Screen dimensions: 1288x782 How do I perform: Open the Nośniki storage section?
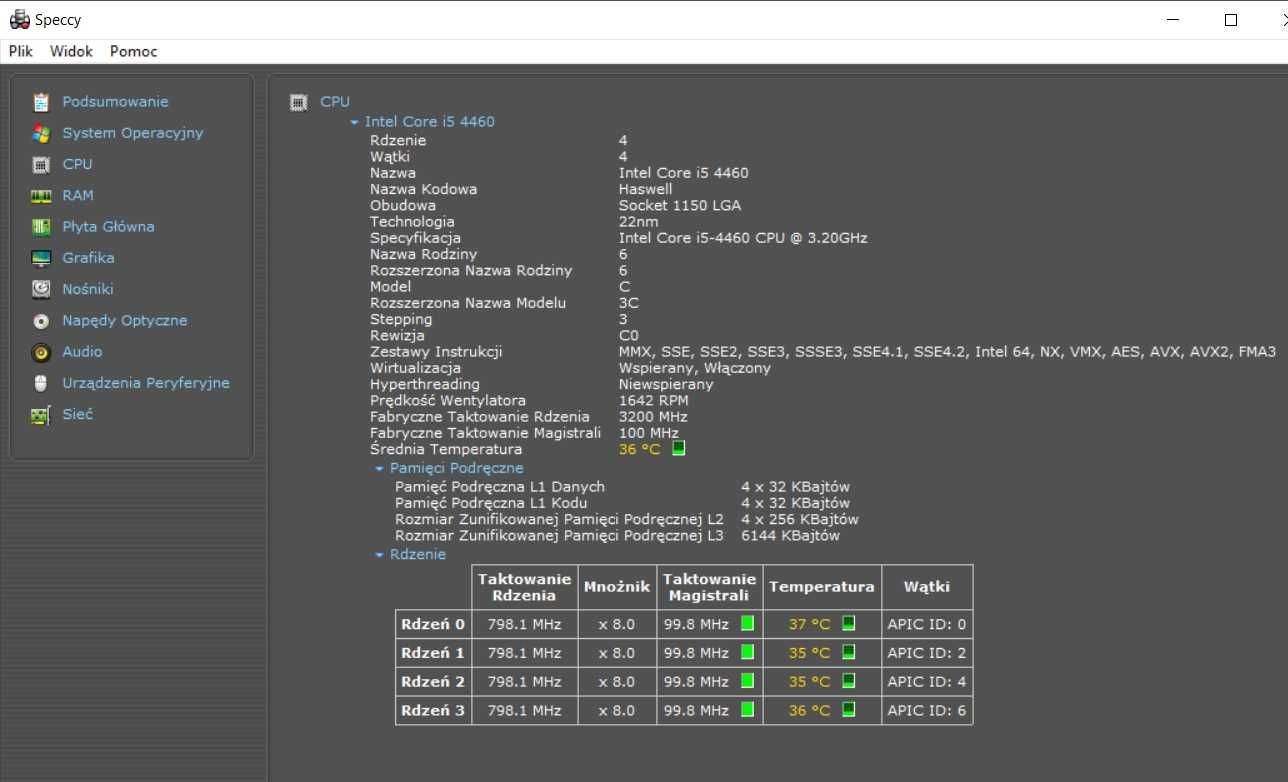click(88, 289)
